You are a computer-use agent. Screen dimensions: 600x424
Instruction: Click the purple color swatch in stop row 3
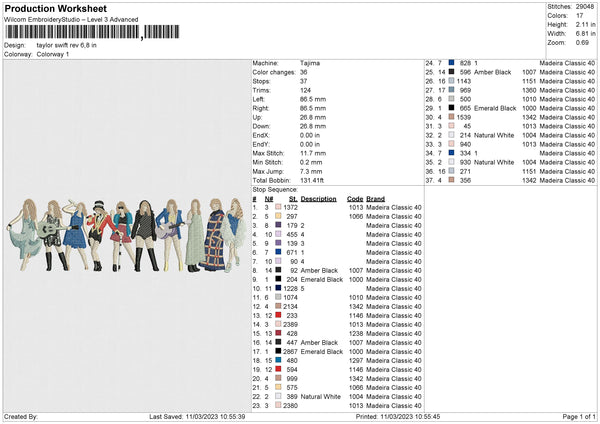(x=278, y=225)
